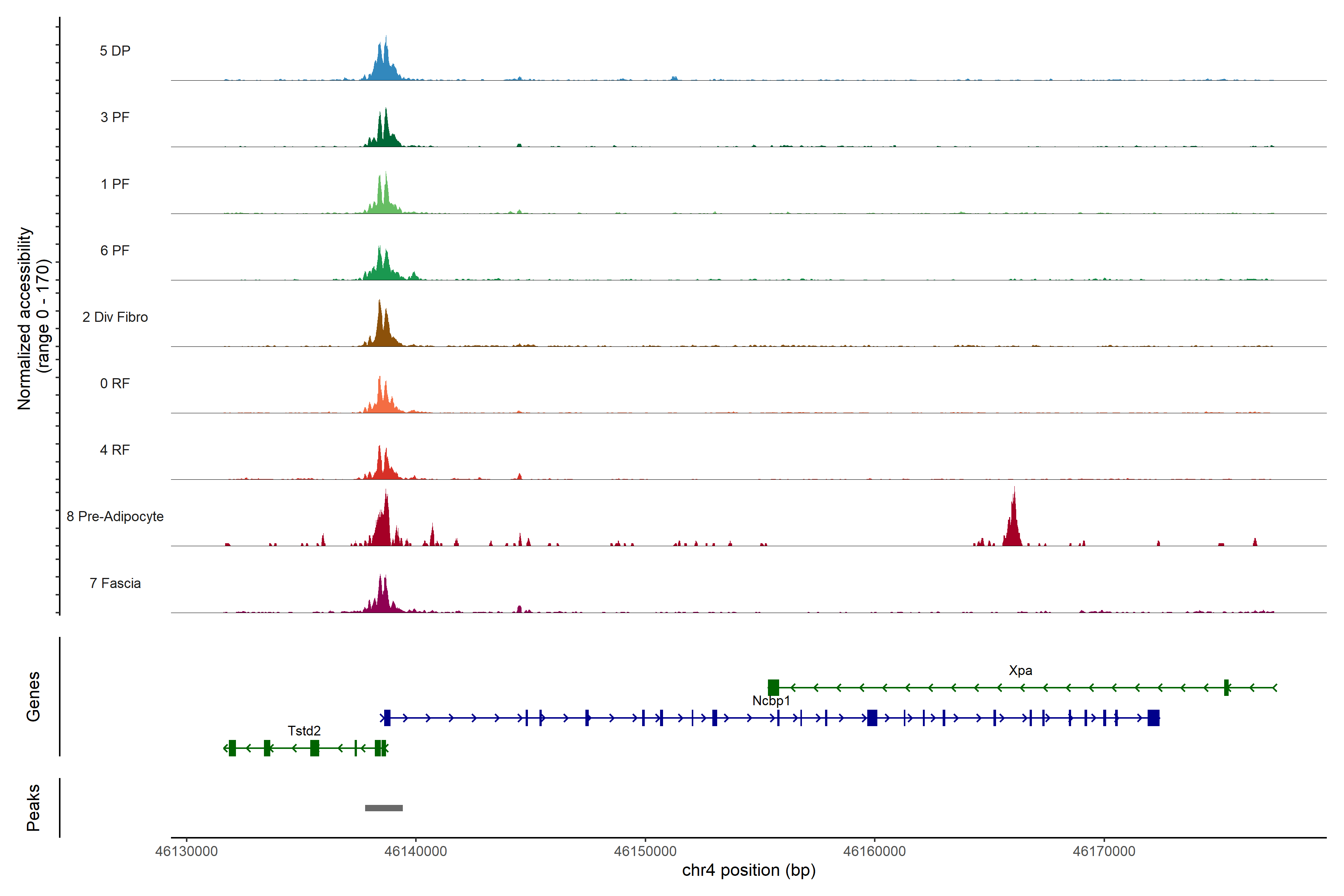The width and height of the screenshot is (1344, 896).
Task: Click the Peaks panel label
Action: click(33, 808)
